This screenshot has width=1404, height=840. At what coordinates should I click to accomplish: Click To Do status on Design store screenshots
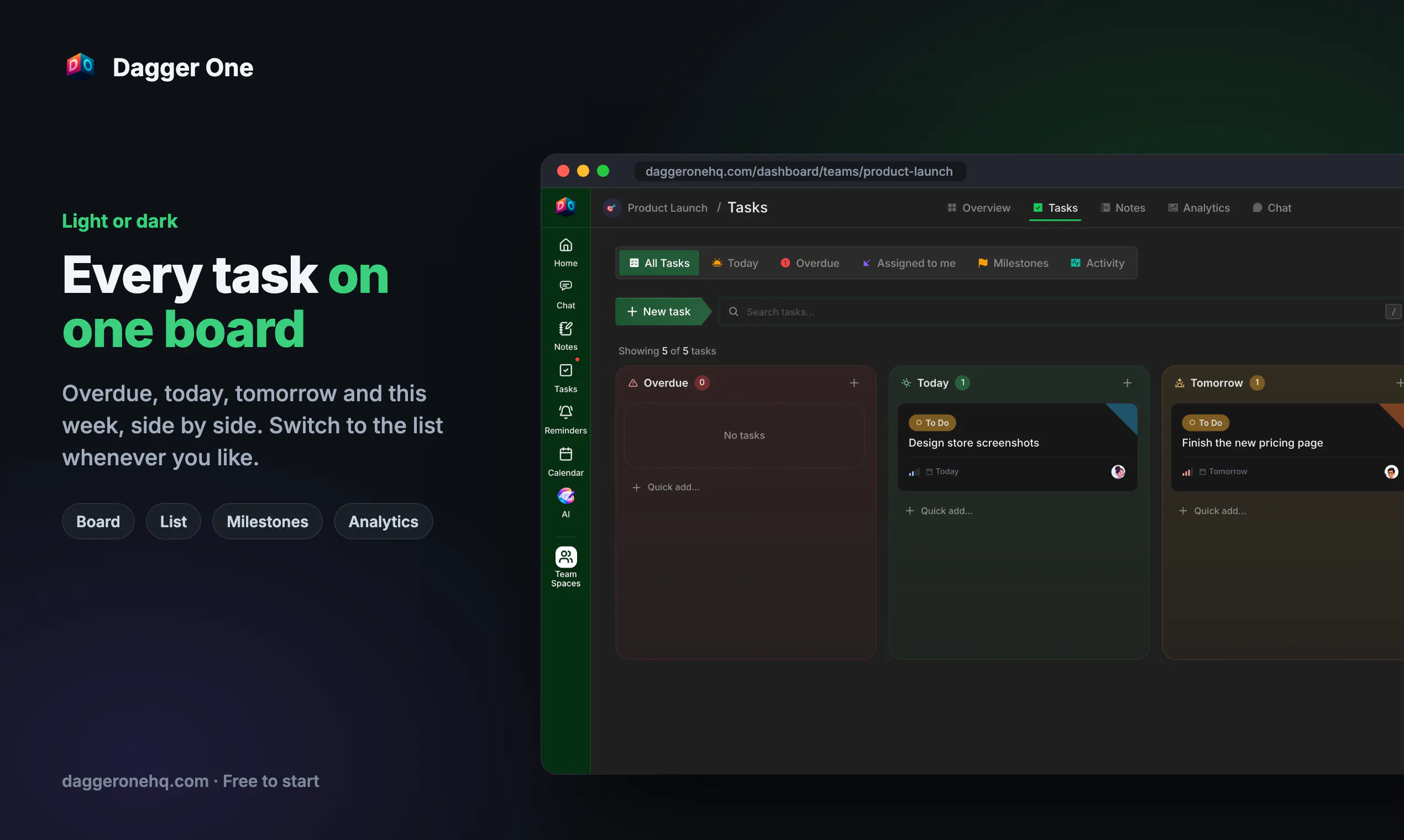tap(932, 423)
